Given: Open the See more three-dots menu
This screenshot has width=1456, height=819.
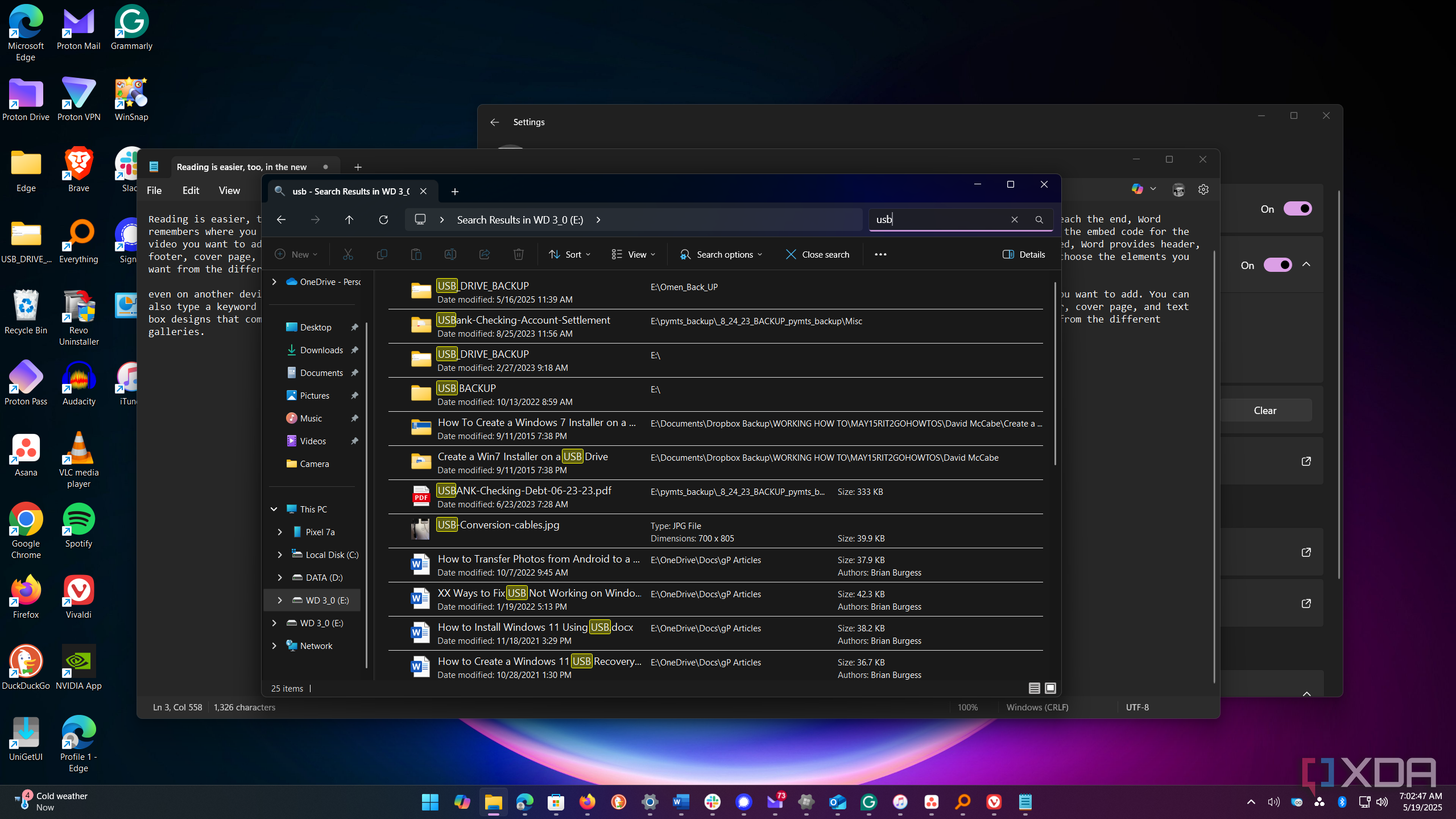Looking at the screenshot, I should (x=880, y=254).
